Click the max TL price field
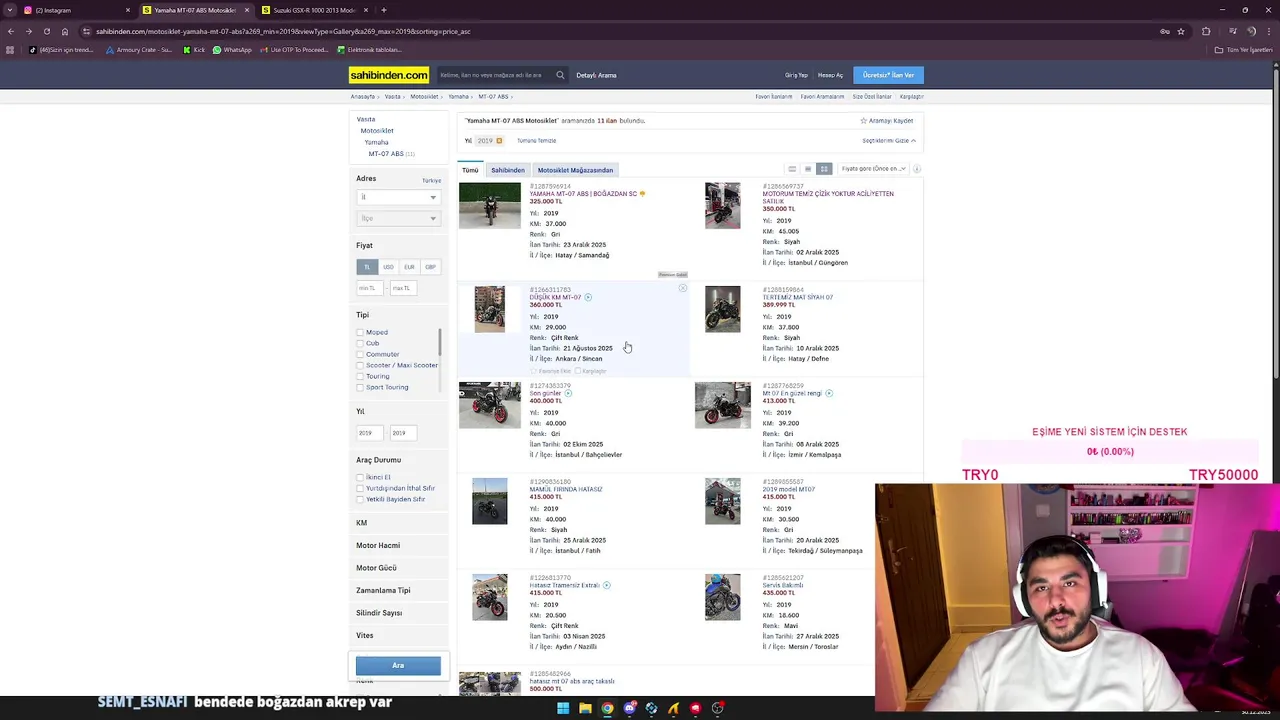This screenshot has height=720, width=1280. click(403, 288)
